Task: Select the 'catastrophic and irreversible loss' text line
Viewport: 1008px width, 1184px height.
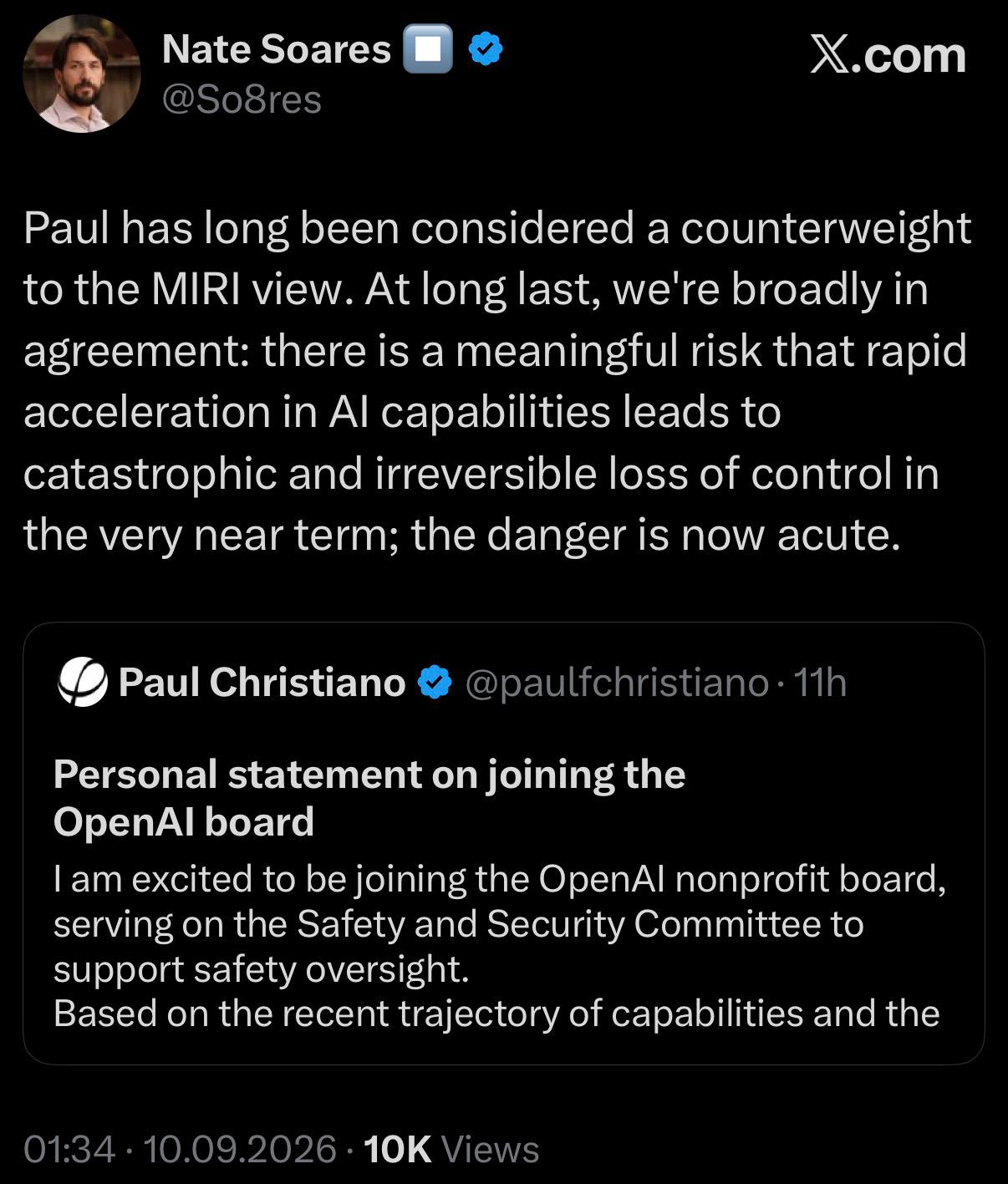Action: click(x=481, y=474)
